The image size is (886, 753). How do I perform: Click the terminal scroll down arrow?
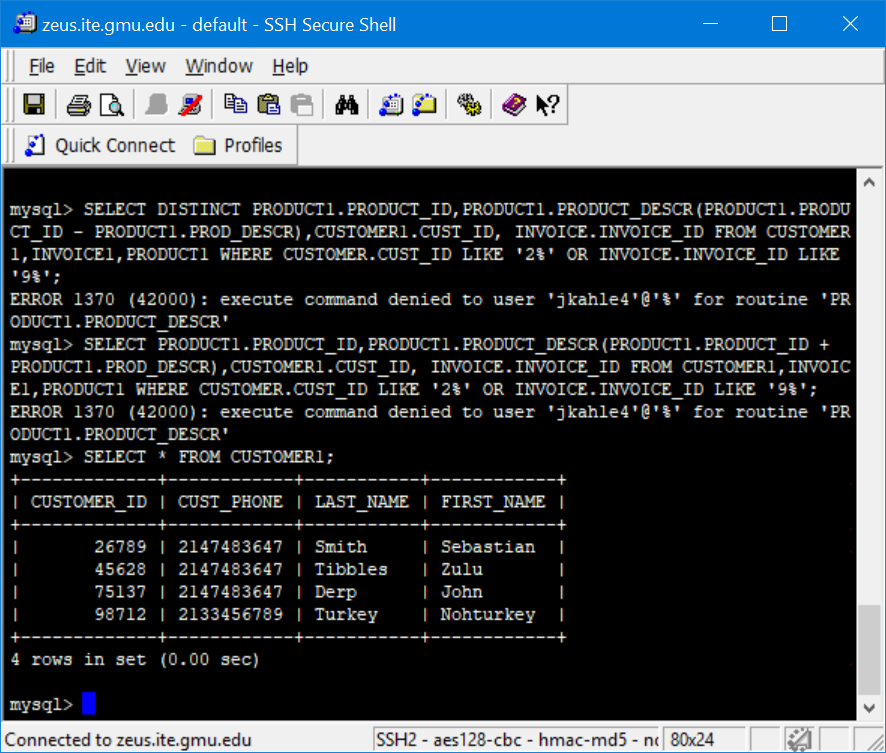(x=870, y=708)
